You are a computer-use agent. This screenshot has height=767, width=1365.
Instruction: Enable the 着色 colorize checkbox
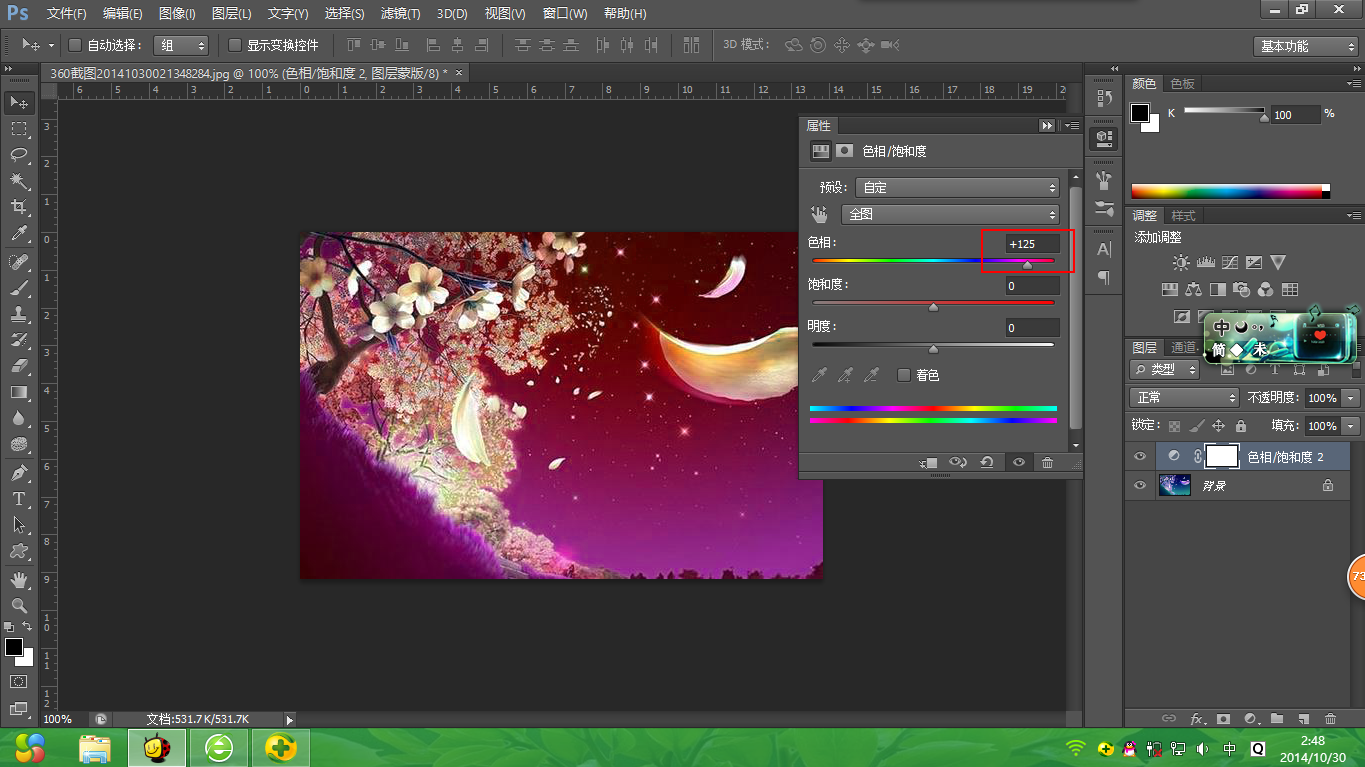(x=904, y=375)
